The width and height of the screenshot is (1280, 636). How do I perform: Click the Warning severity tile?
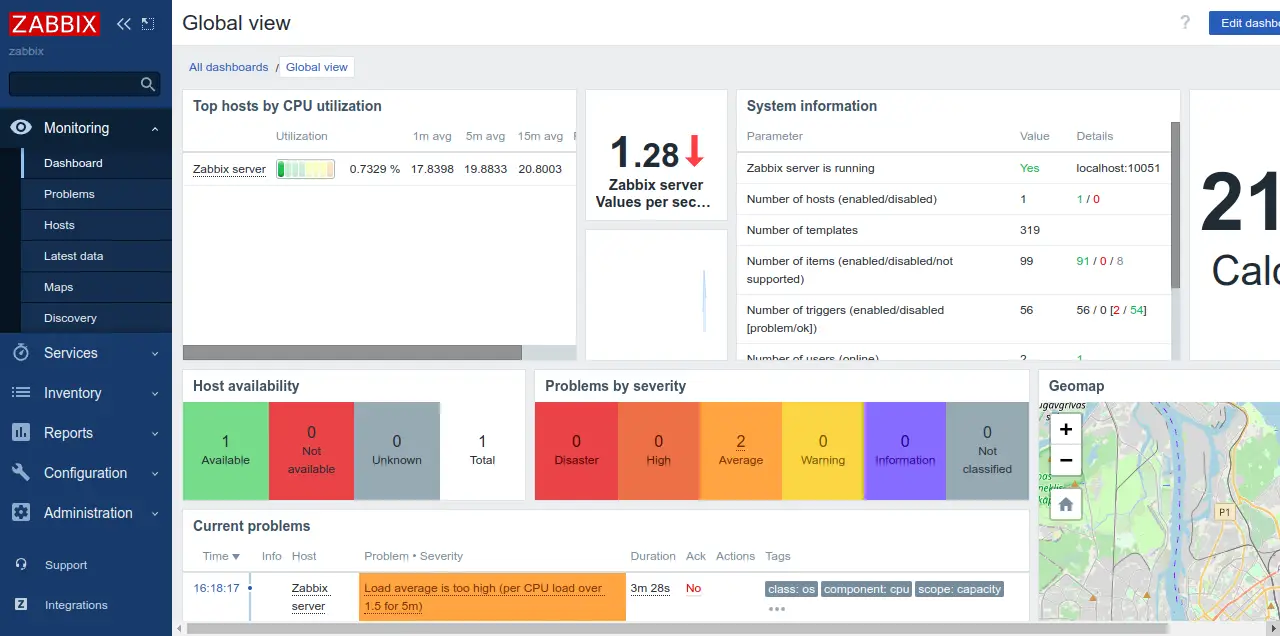[823, 451]
